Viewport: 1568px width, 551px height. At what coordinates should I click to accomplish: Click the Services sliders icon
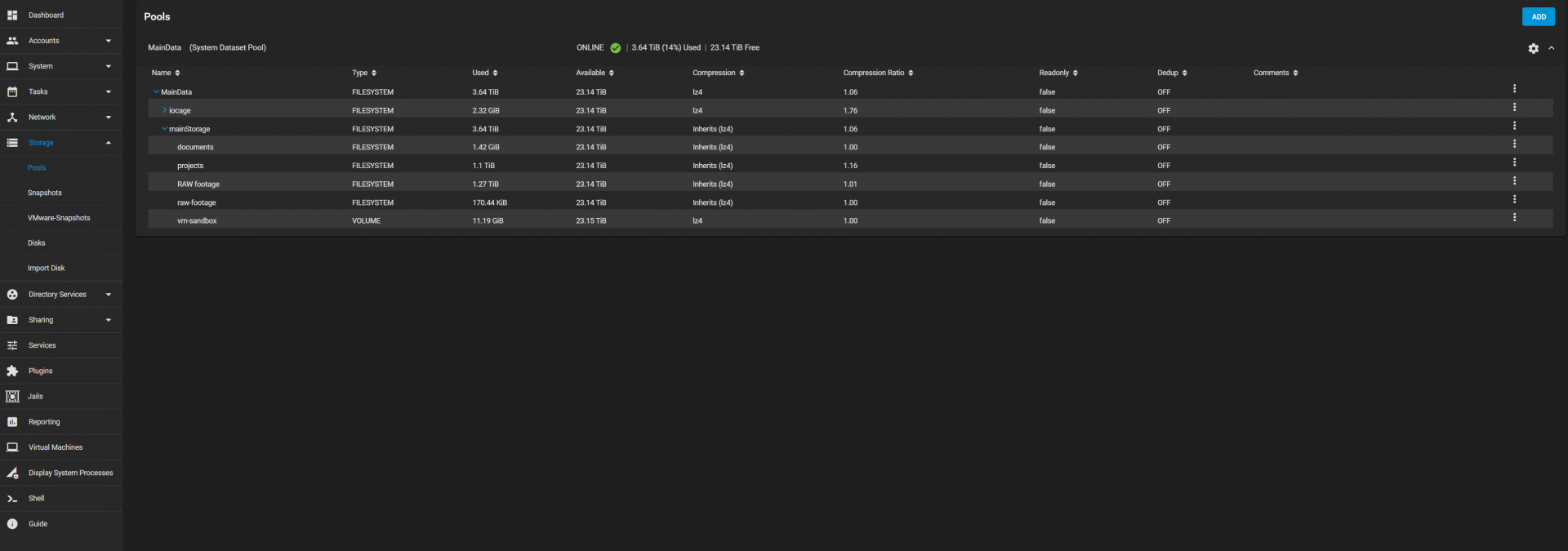(12, 345)
